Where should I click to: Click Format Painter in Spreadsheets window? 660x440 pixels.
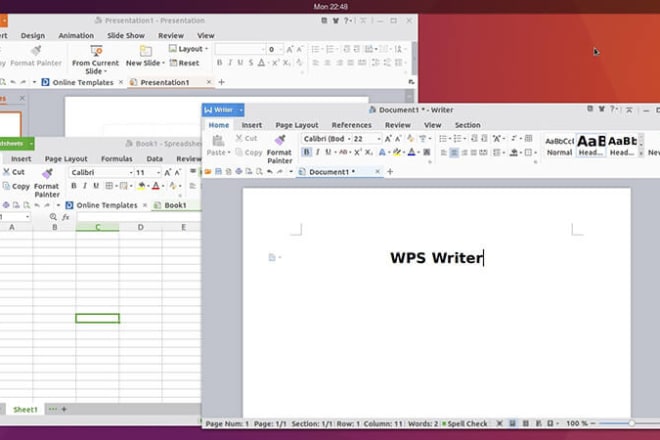click(x=47, y=183)
